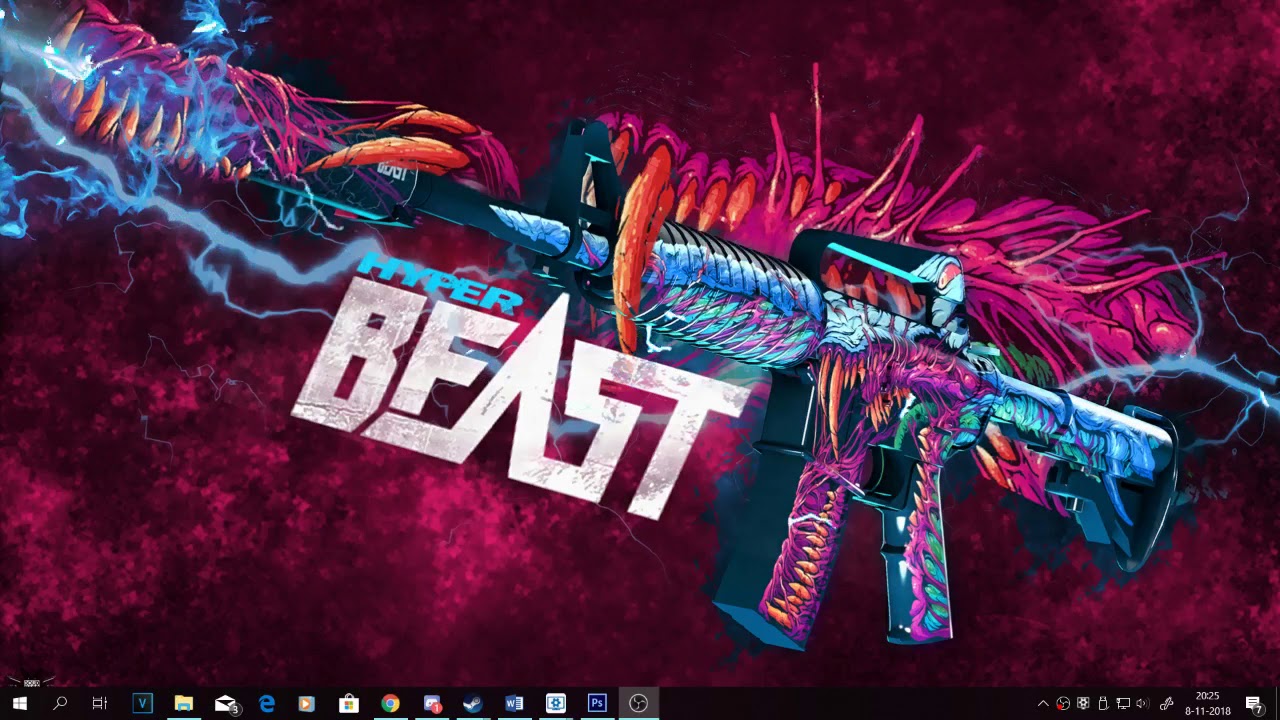Click the recording OBS icon in system tray
1280x720 pixels.
click(1063, 701)
